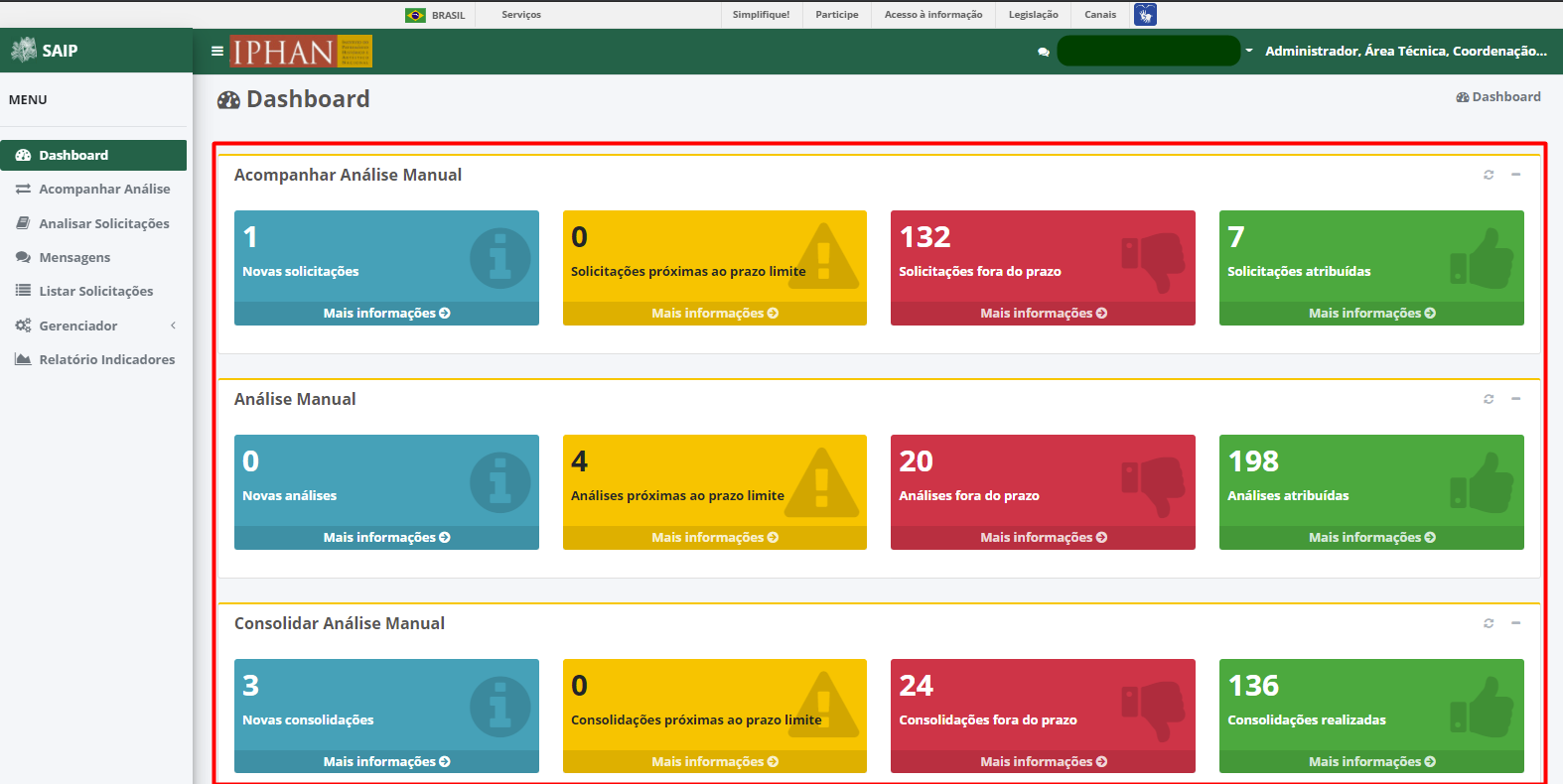Open Analisar Solicitações in sidebar
This screenshot has height=784, width=1563.
click(x=93, y=223)
